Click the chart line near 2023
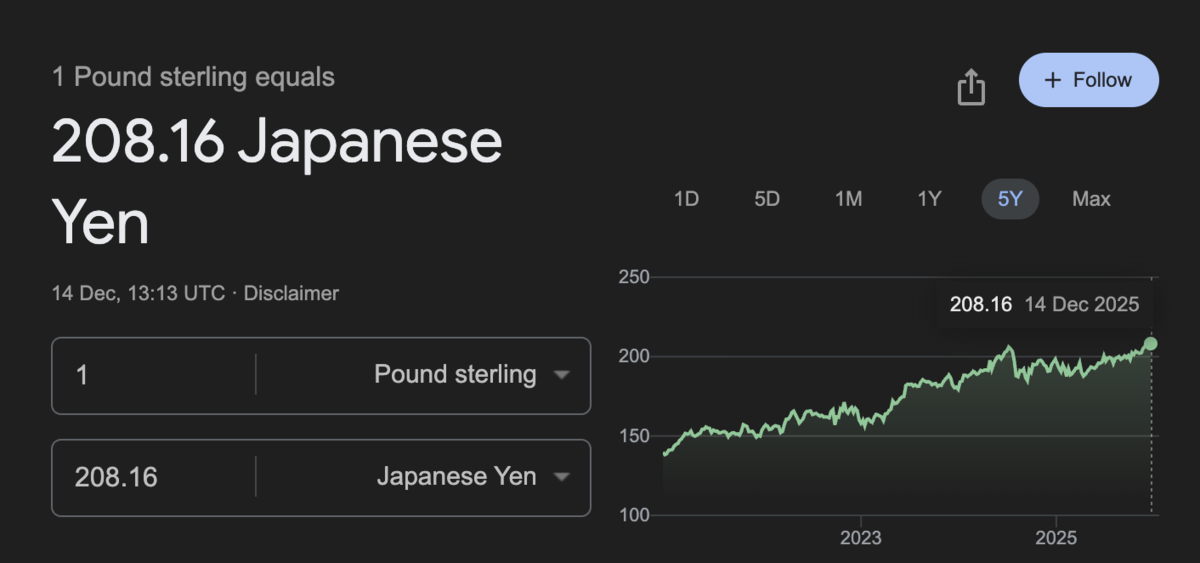1200x563 pixels. coord(860,417)
